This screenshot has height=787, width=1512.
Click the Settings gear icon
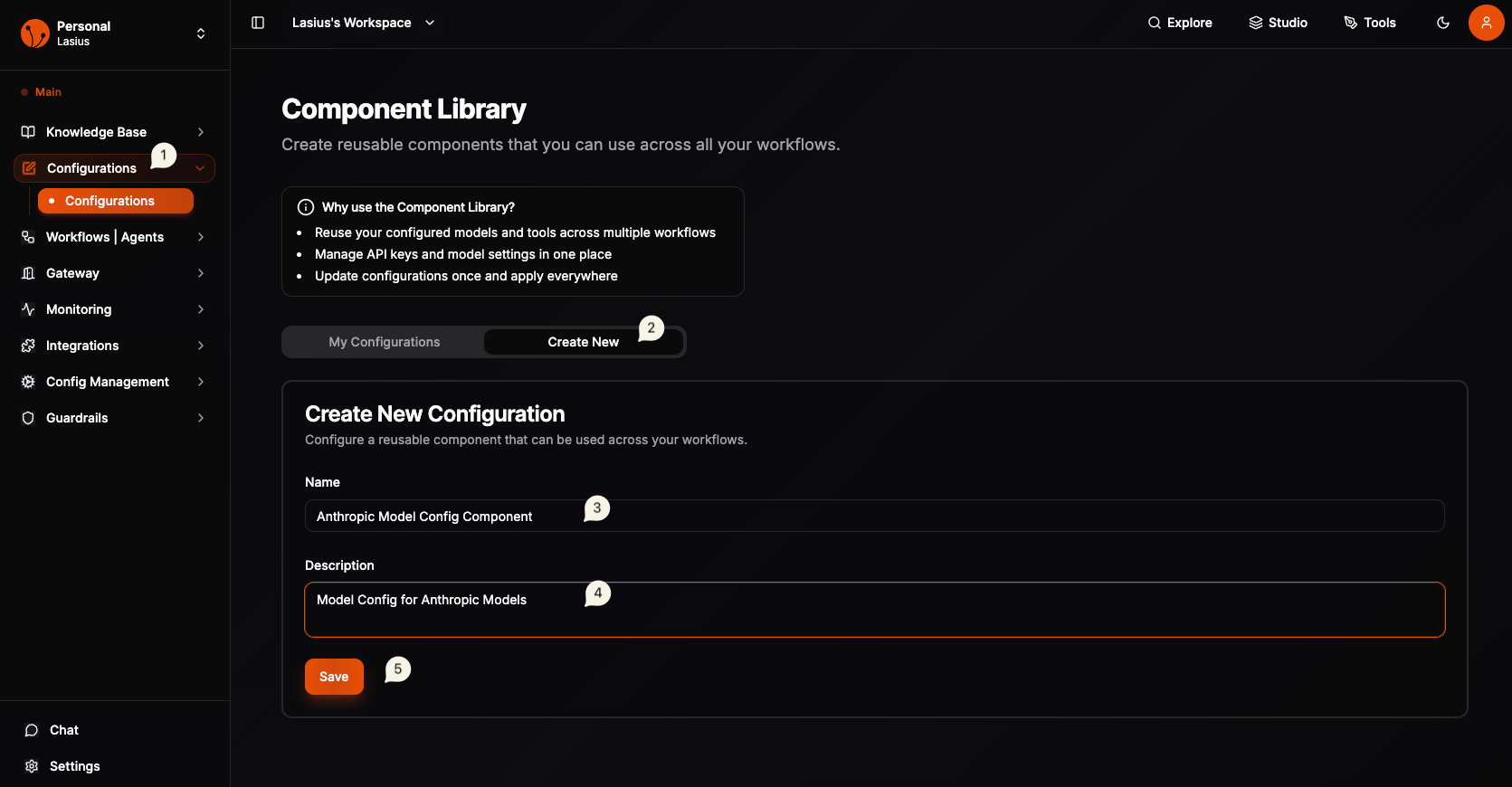(x=32, y=766)
